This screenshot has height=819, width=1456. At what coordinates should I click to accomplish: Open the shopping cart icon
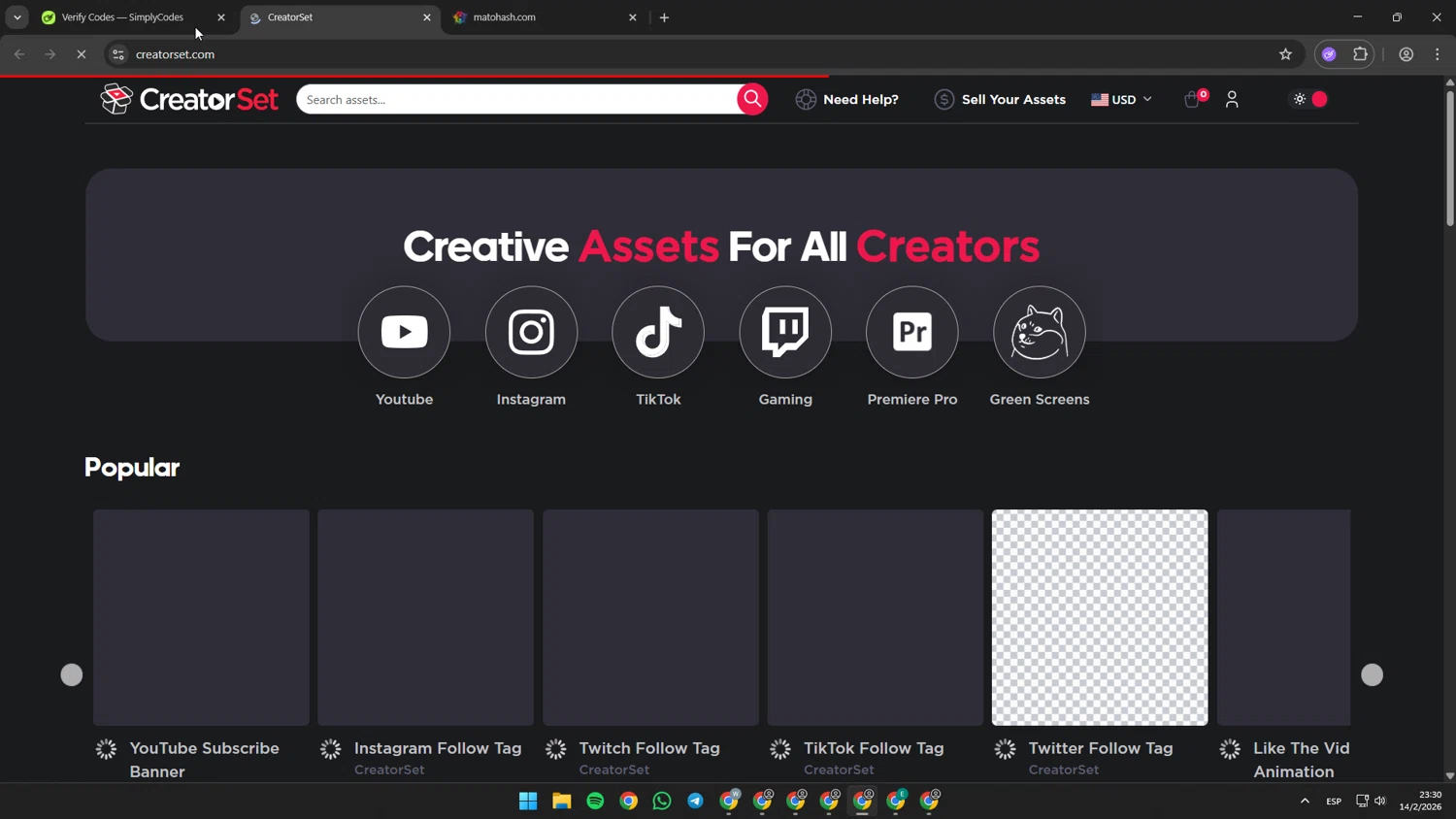click(x=1192, y=99)
